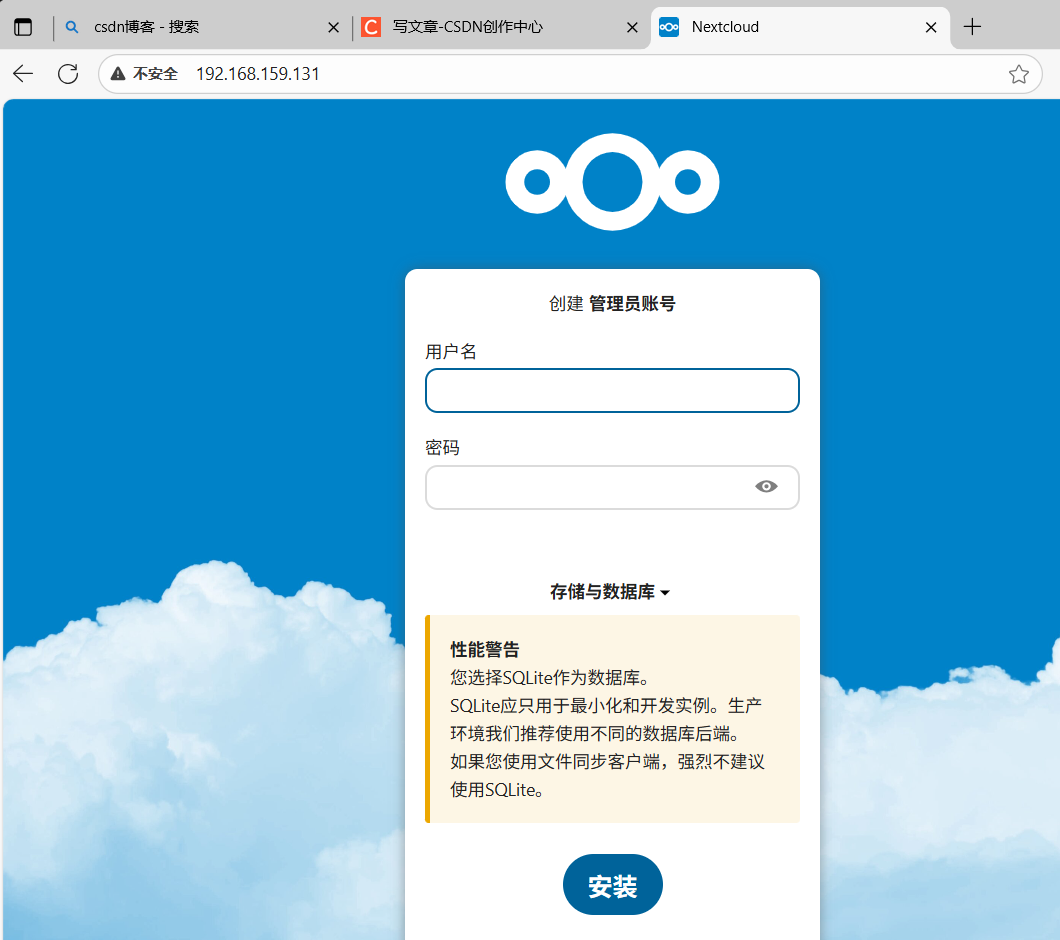The image size is (1060, 940).
Task: Toggle password visibility eye icon
Action: [x=766, y=487]
